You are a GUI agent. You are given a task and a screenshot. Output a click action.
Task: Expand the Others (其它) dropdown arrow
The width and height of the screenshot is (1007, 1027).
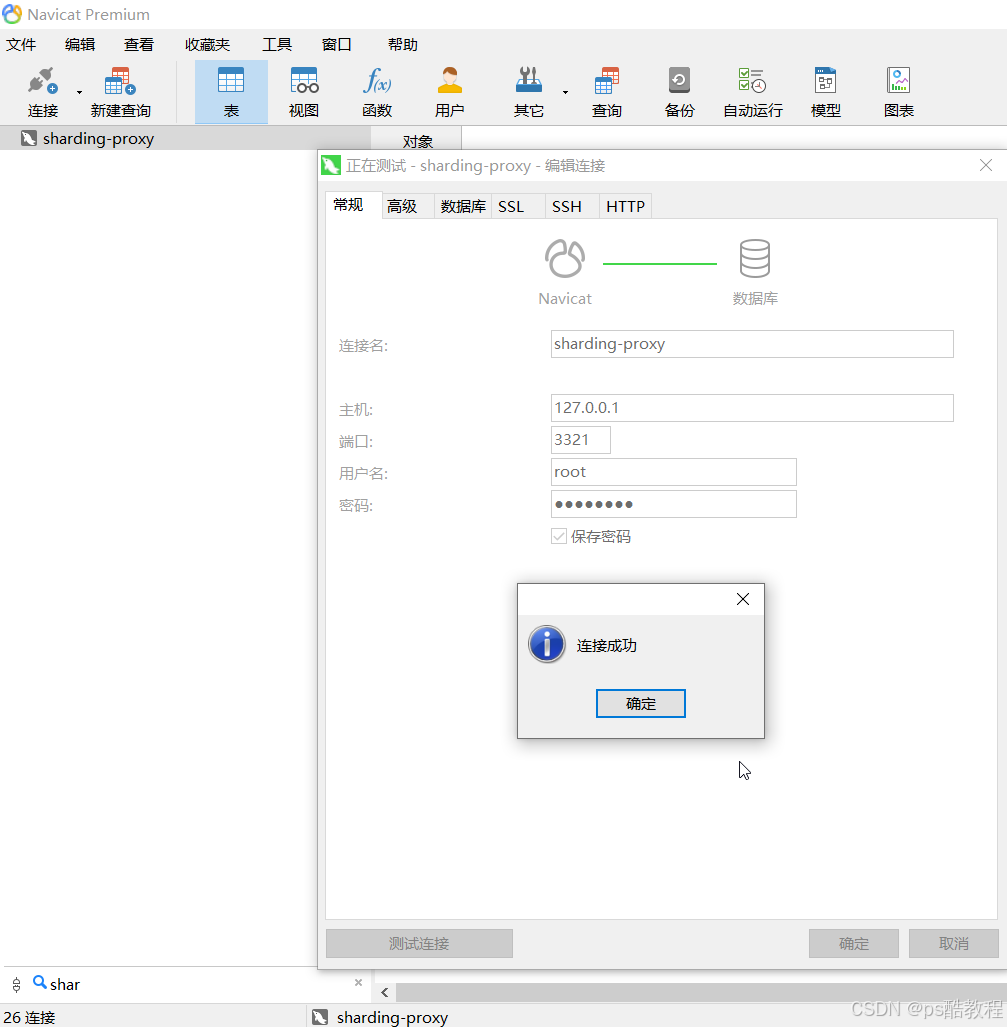[x=565, y=92]
